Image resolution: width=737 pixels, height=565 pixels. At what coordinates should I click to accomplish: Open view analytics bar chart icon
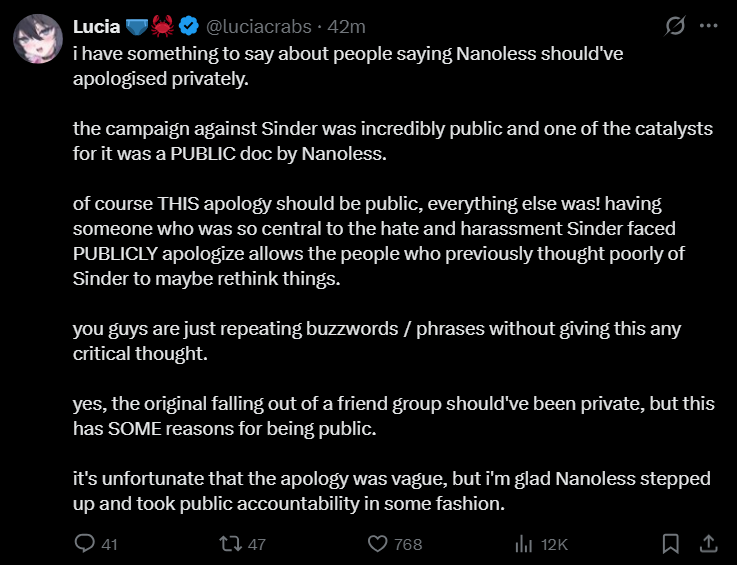[524, 544]
